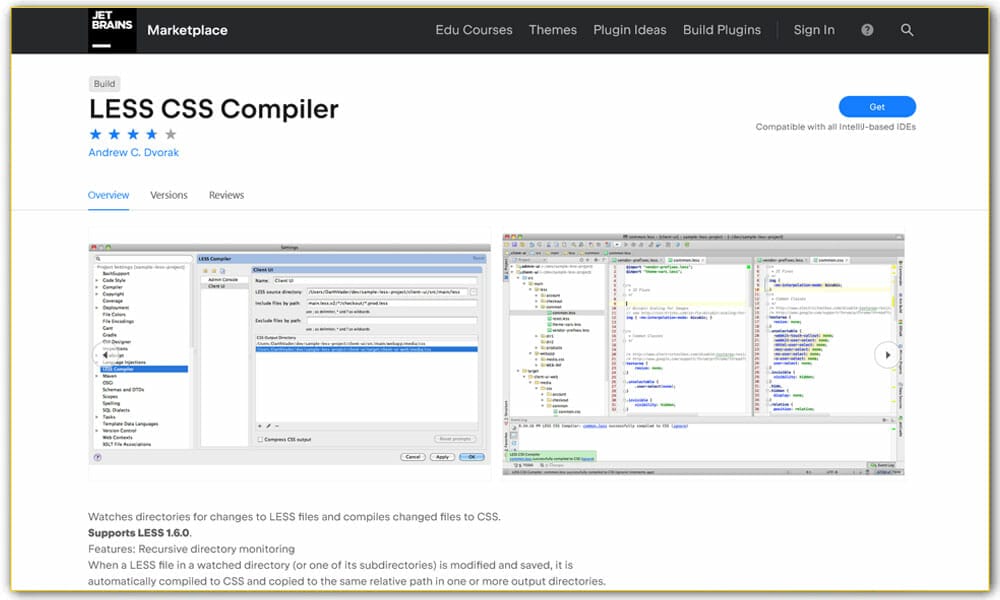1000x600 pixels.
Task: Expand the Maven node in the settings tree
Action: click(x=98, y=376)
